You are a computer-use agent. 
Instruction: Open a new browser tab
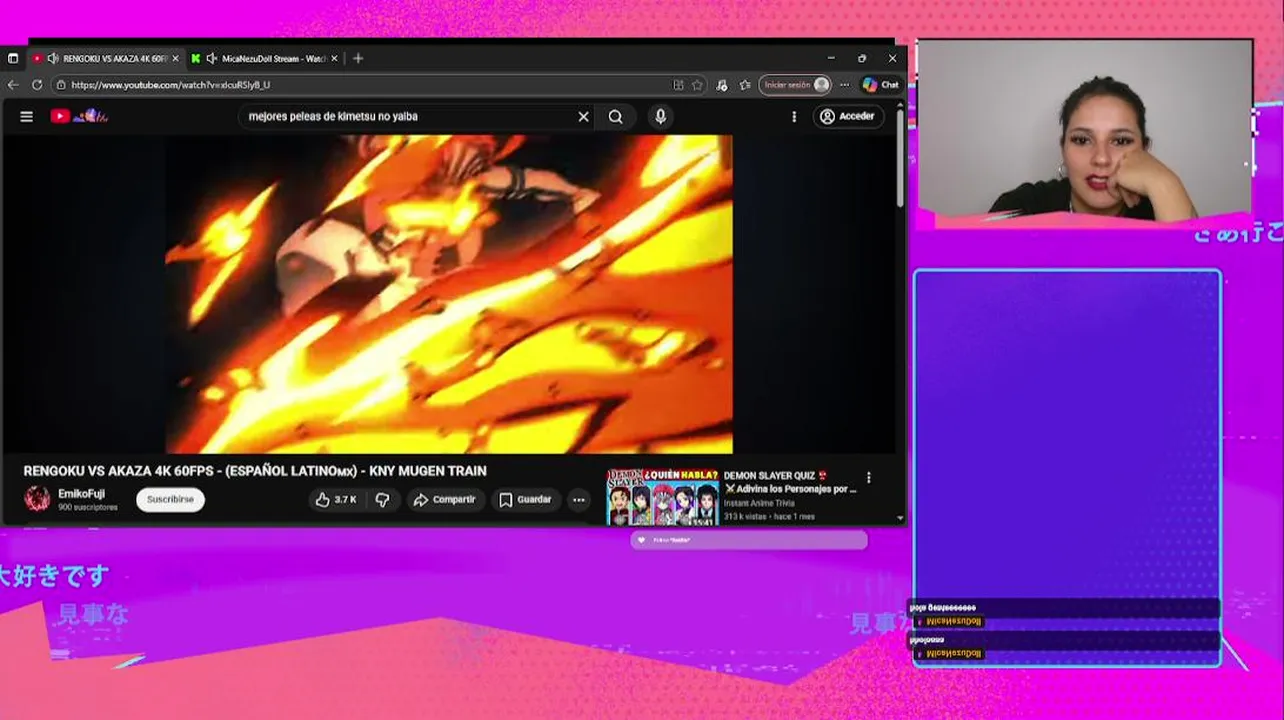(358, 58)
